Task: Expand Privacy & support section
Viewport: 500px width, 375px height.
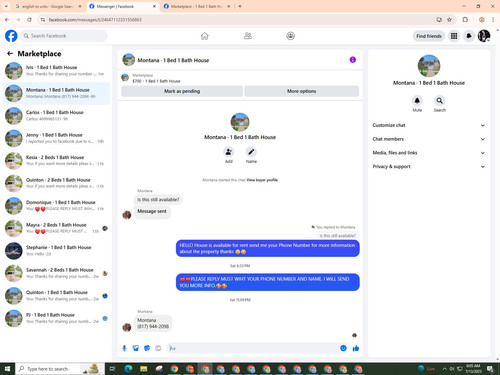Action: (x=428, y=166)
